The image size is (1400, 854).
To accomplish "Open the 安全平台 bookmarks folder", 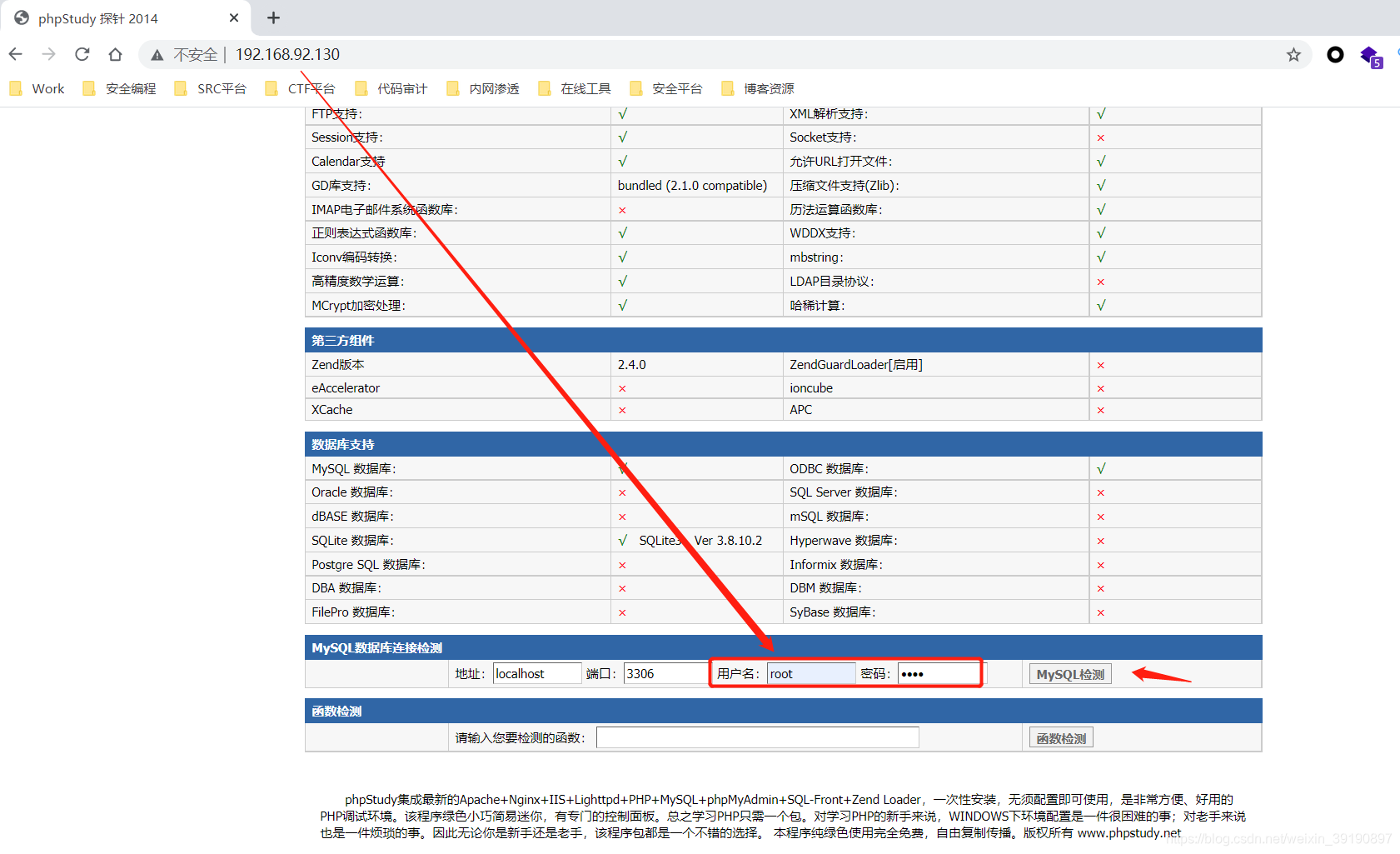I will click(x=666, y=88).
